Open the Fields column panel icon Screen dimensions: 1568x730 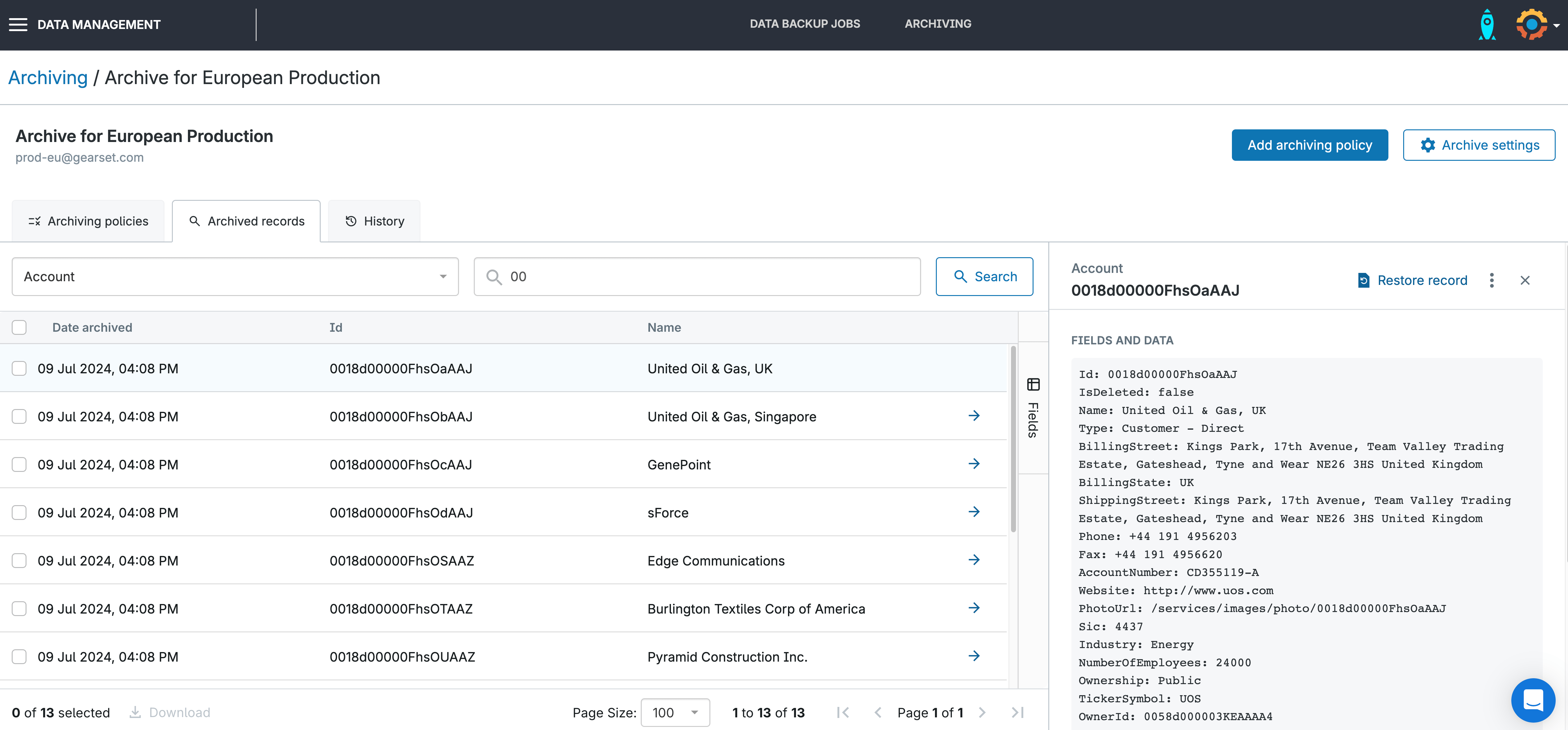pos(1033,384)
